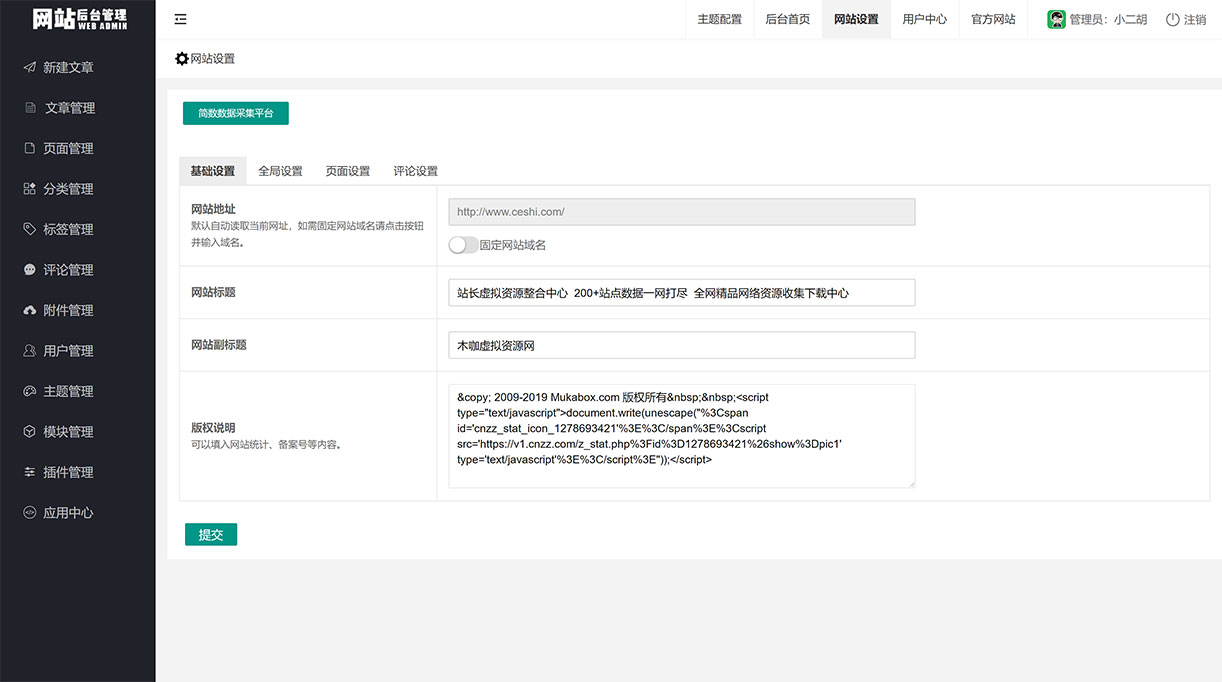
Task: Click the gear icon beside 网站设置 heading
Action: tap(183, 58)
